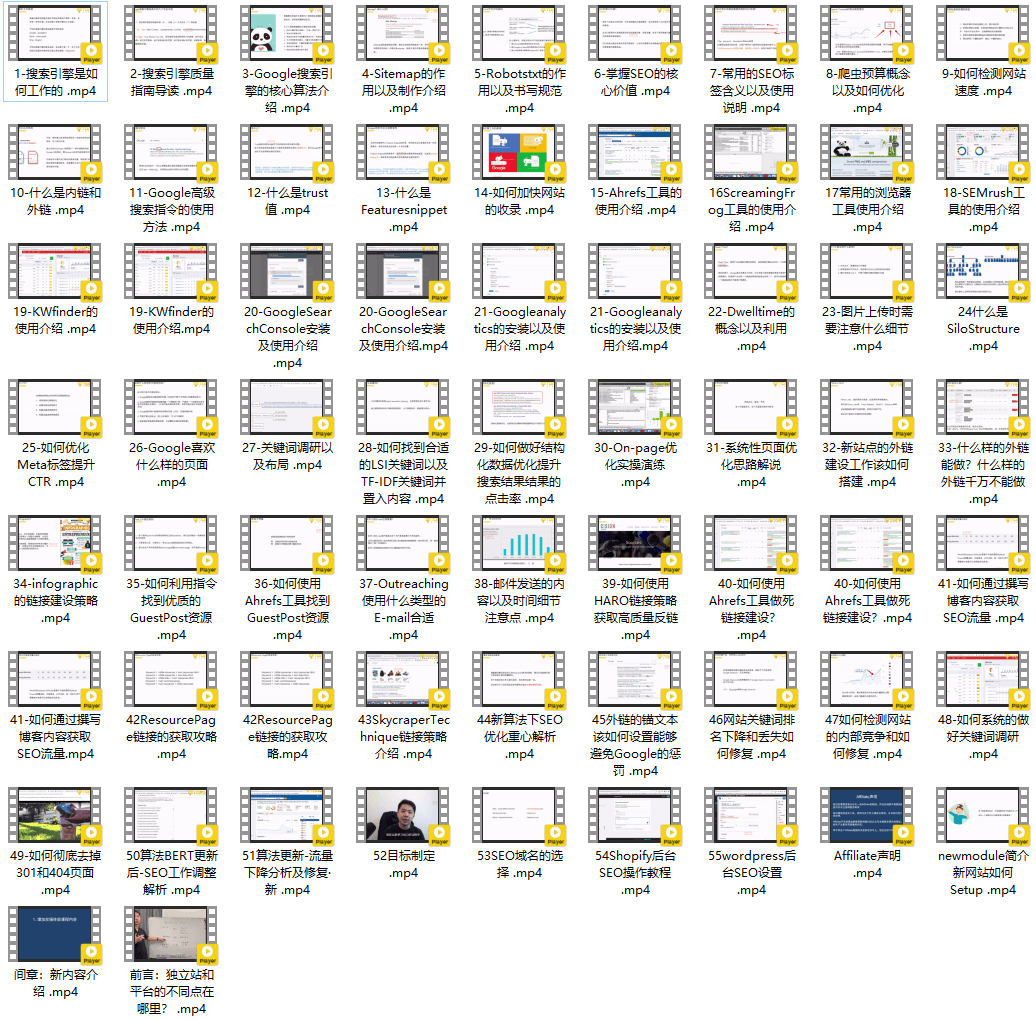This screenshot has width=1036, height=1020.
Task: Select the 34-infographic的链接建设策略 thumbnail
Action: [x=55, y=543]
